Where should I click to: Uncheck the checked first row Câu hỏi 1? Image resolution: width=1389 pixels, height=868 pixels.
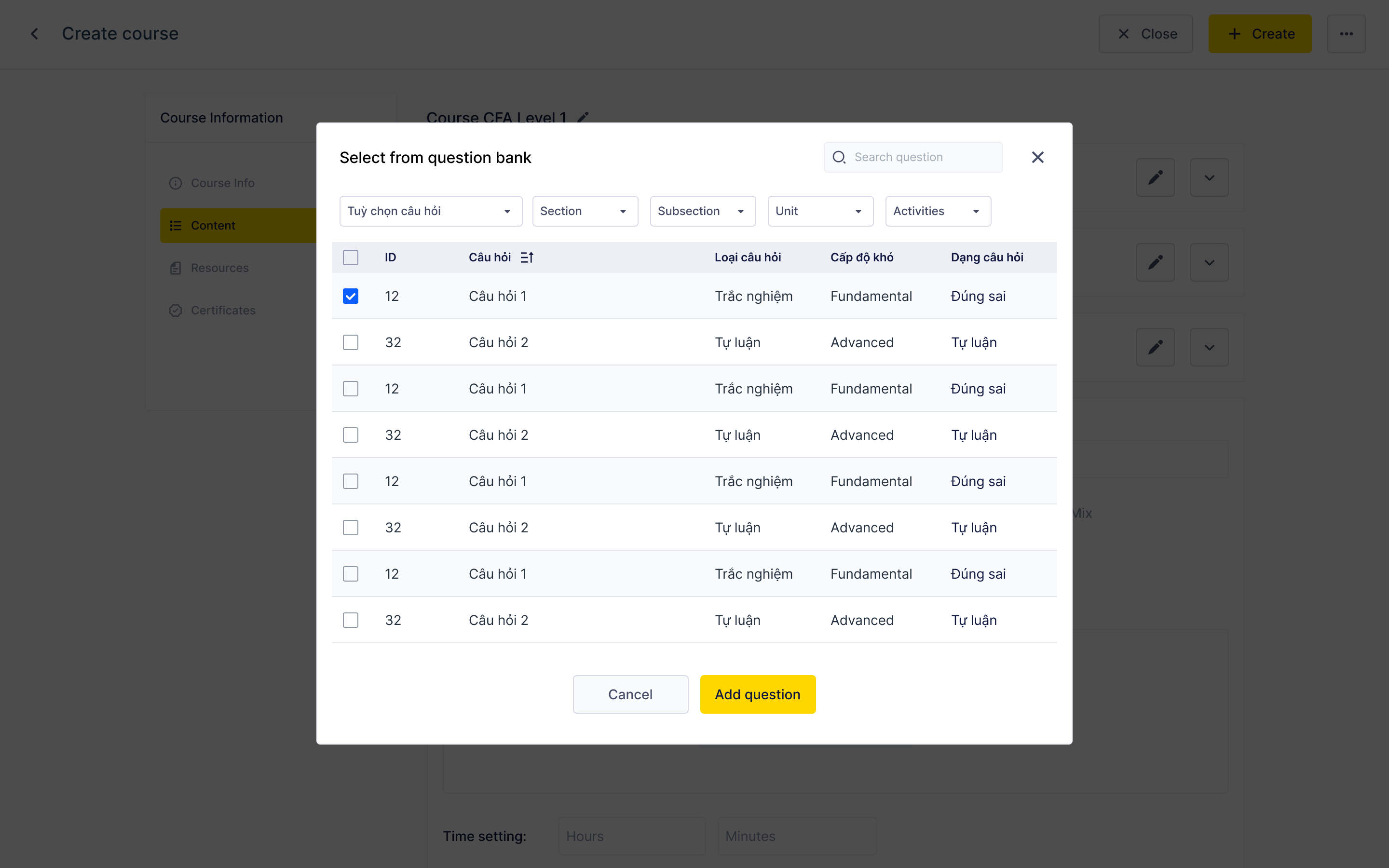351,296
